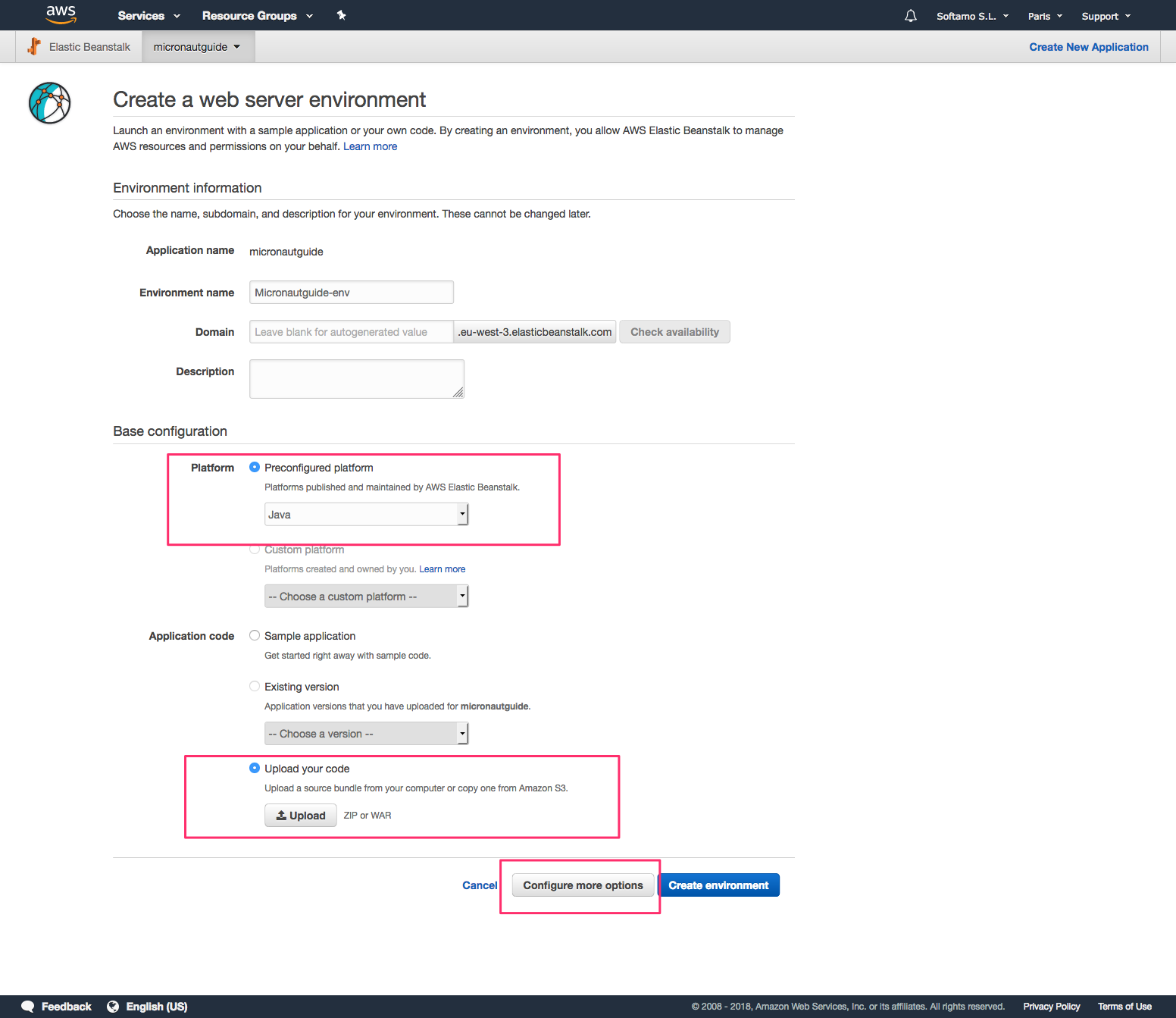Click the Upload button for source bundle

[301, 816]
